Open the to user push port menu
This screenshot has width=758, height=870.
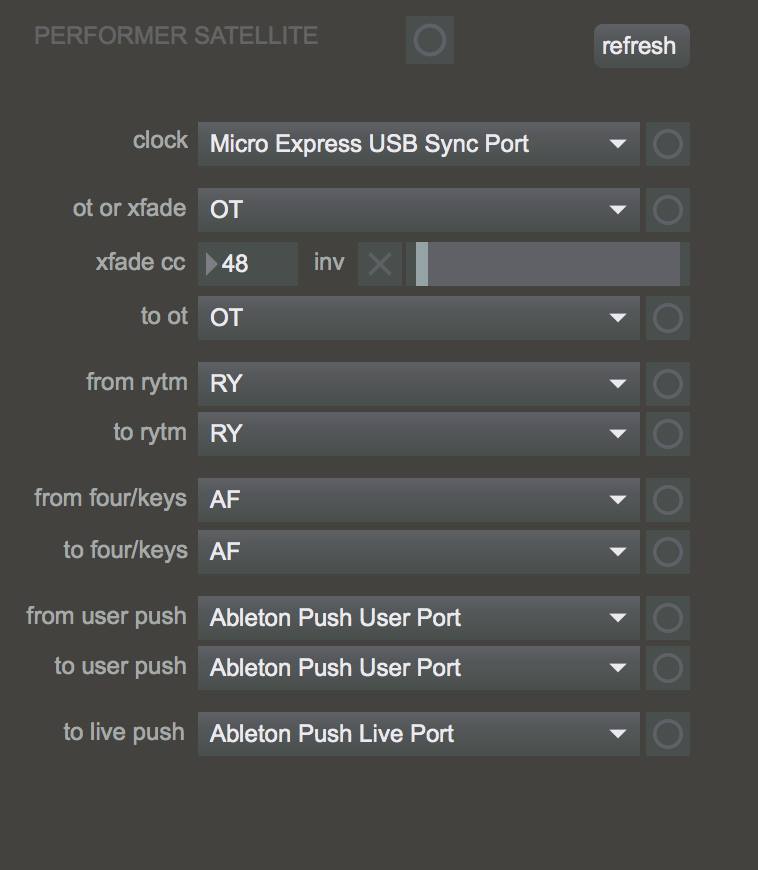418,668
